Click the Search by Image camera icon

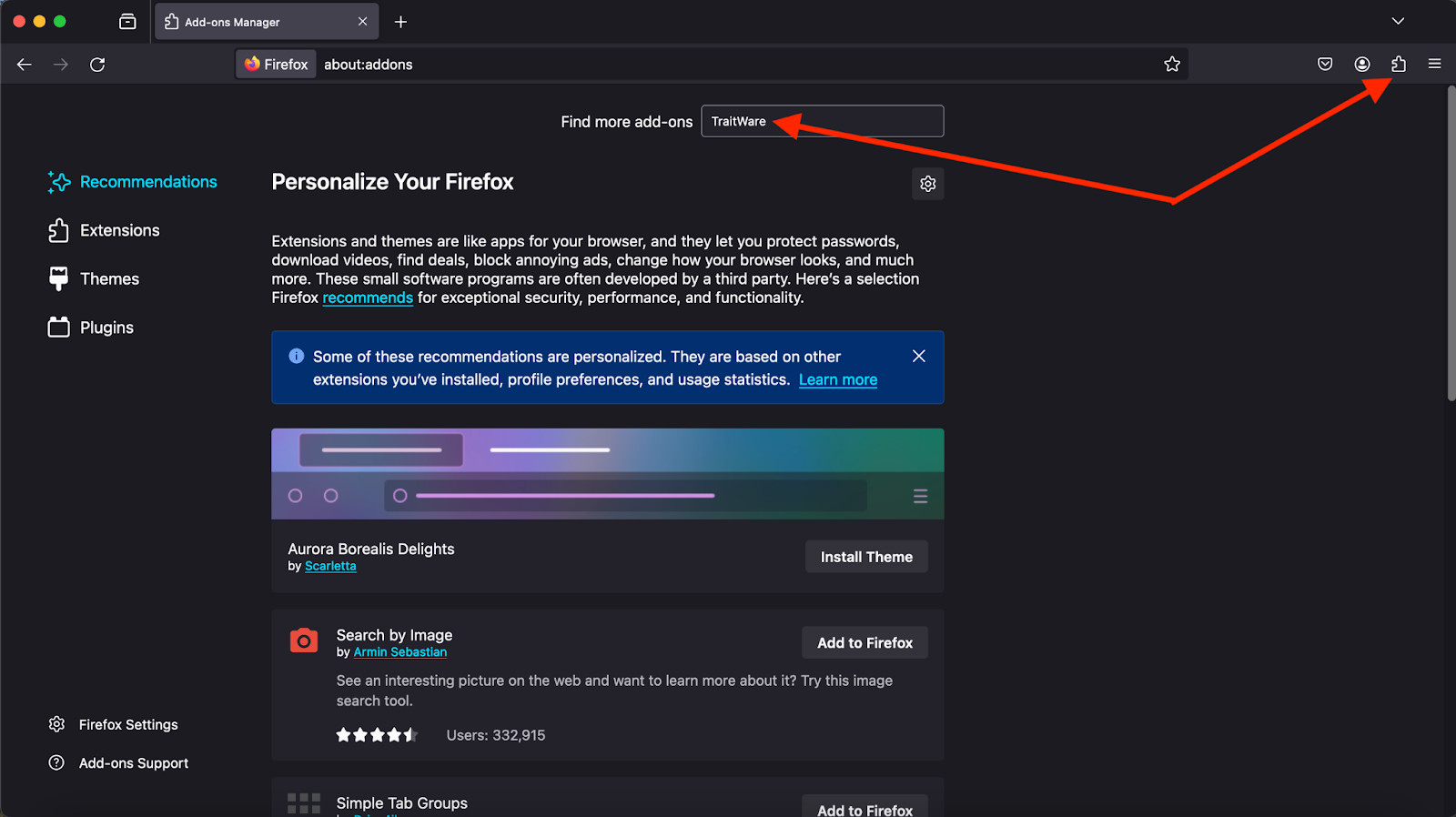tap(304, 640)
